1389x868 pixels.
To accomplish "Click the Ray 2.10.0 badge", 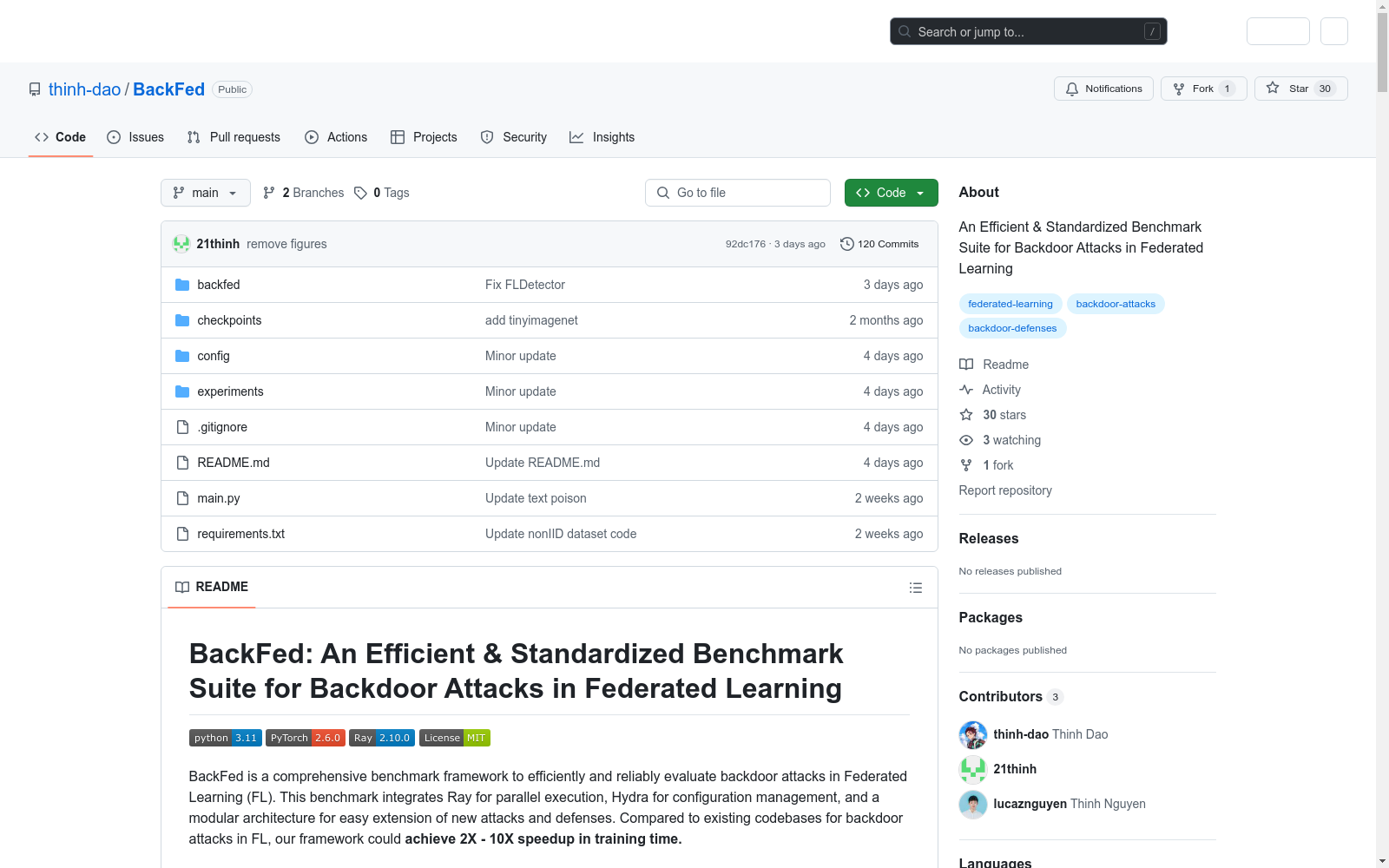I will click(x=382, y=738).
